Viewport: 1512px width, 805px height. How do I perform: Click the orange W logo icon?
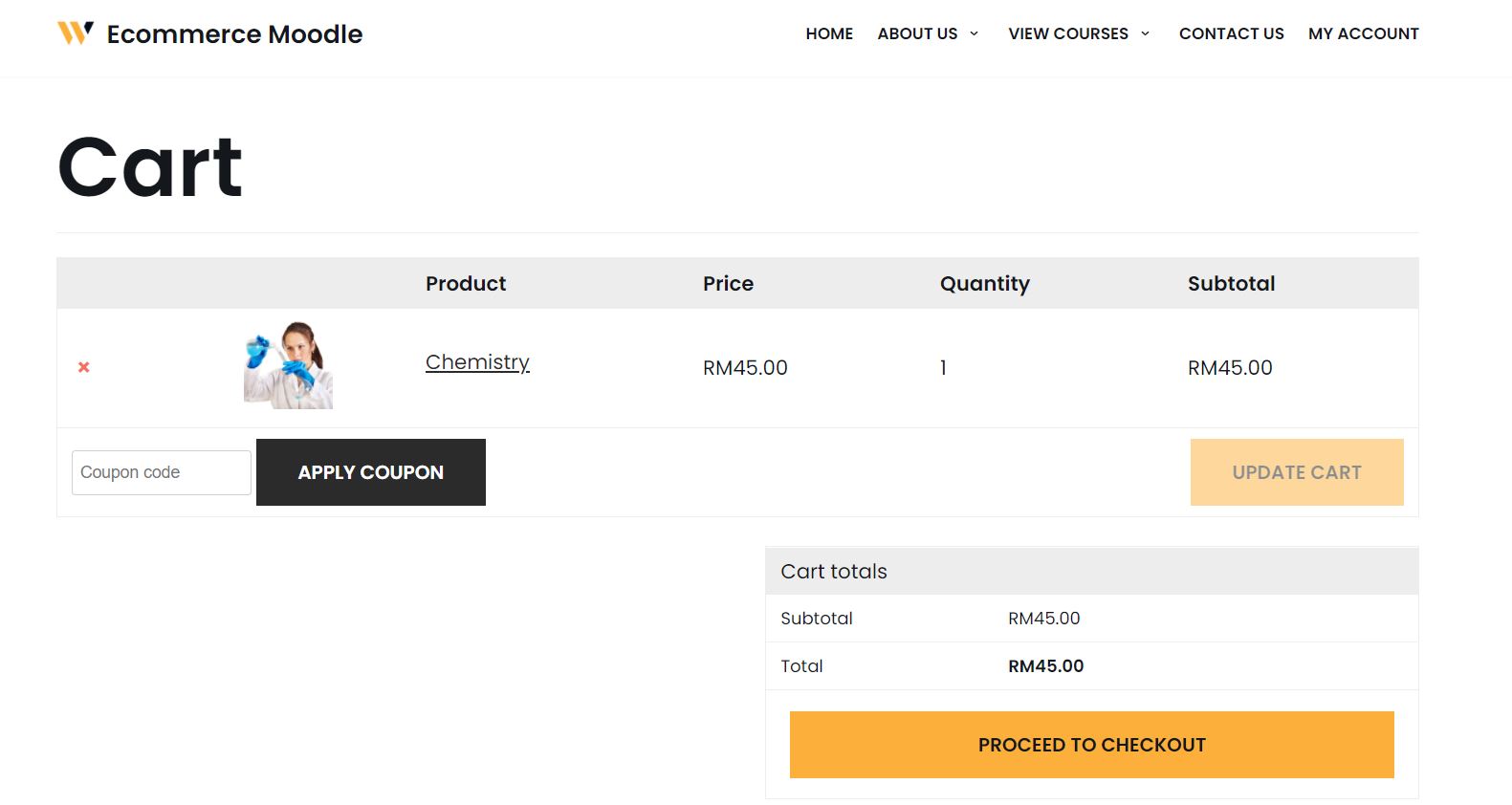click(x=76, y=33)
